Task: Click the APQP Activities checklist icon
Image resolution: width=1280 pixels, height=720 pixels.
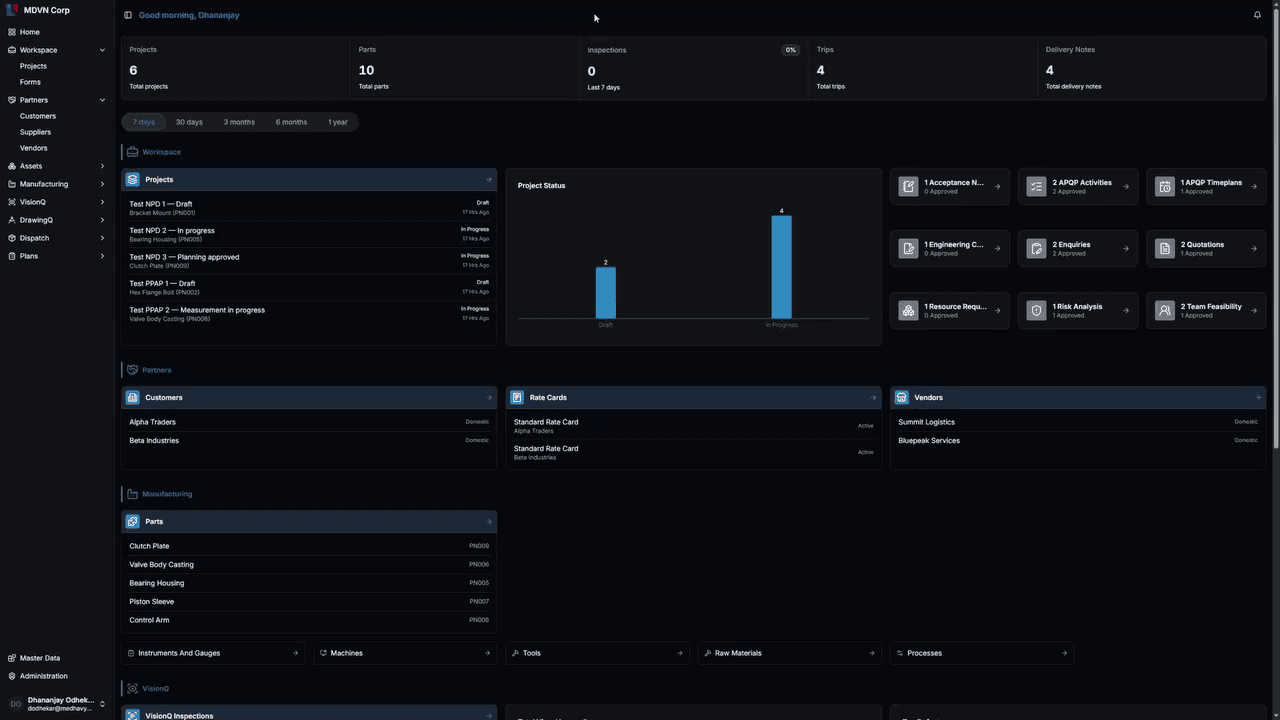Action: pos(1036,187)
